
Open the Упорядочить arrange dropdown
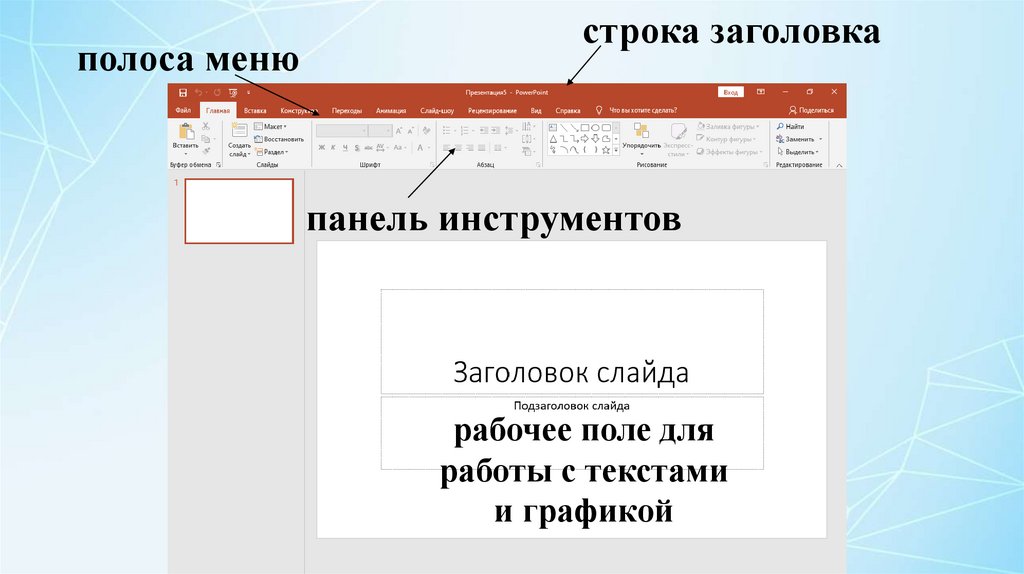pos(641,138)
